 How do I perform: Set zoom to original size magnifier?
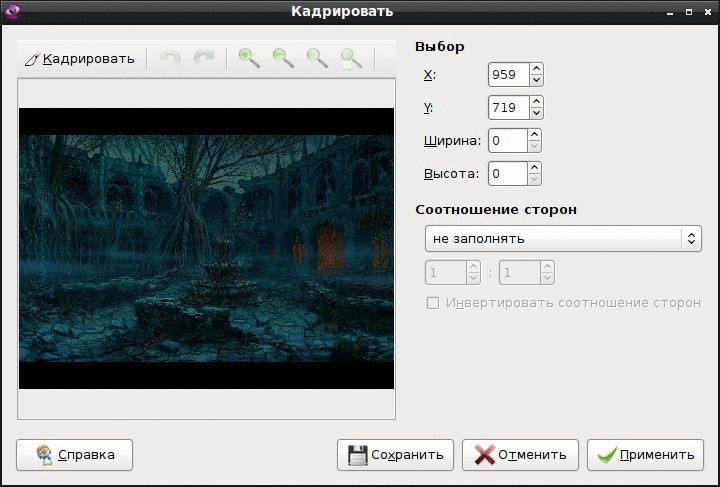(x=317, y=59)
